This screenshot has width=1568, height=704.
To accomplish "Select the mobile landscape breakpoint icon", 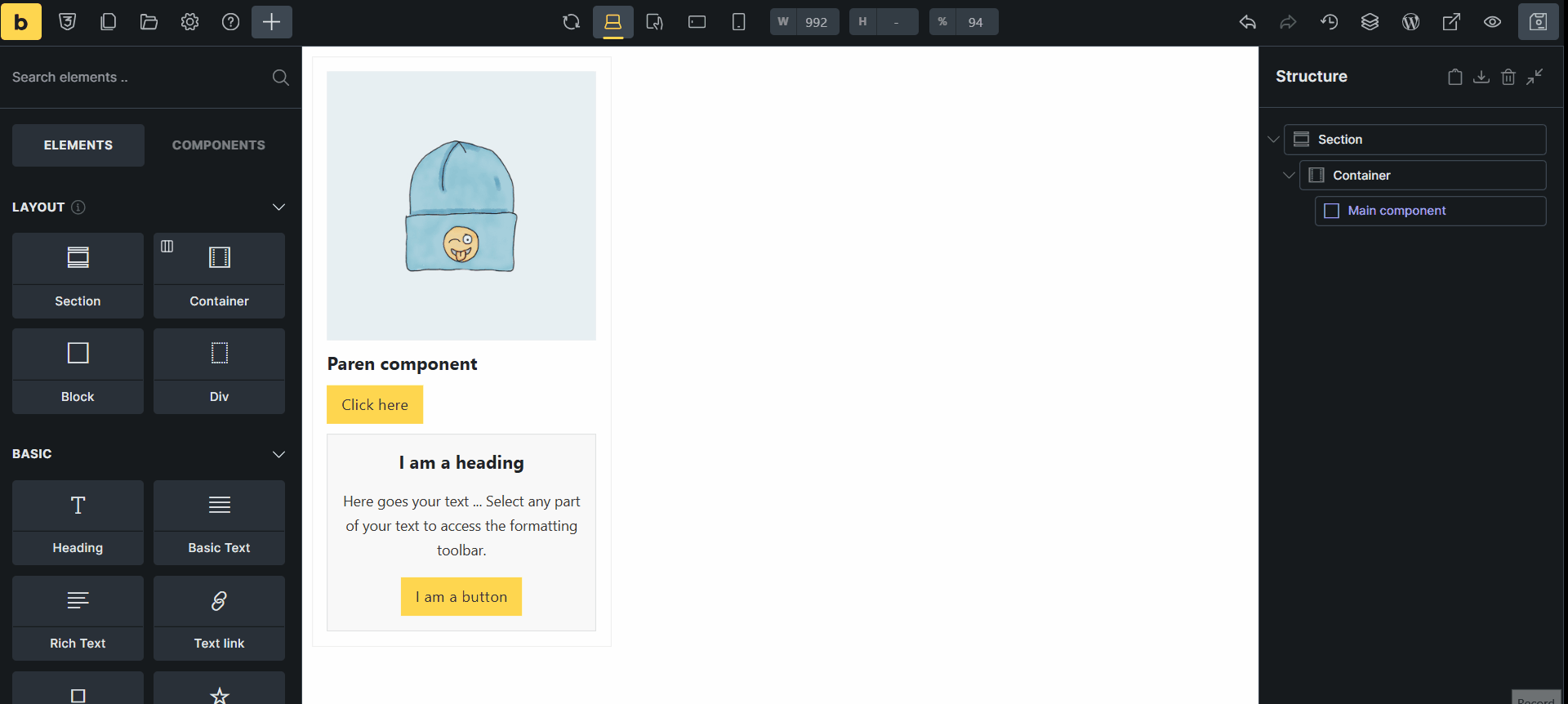I will 697,22.
